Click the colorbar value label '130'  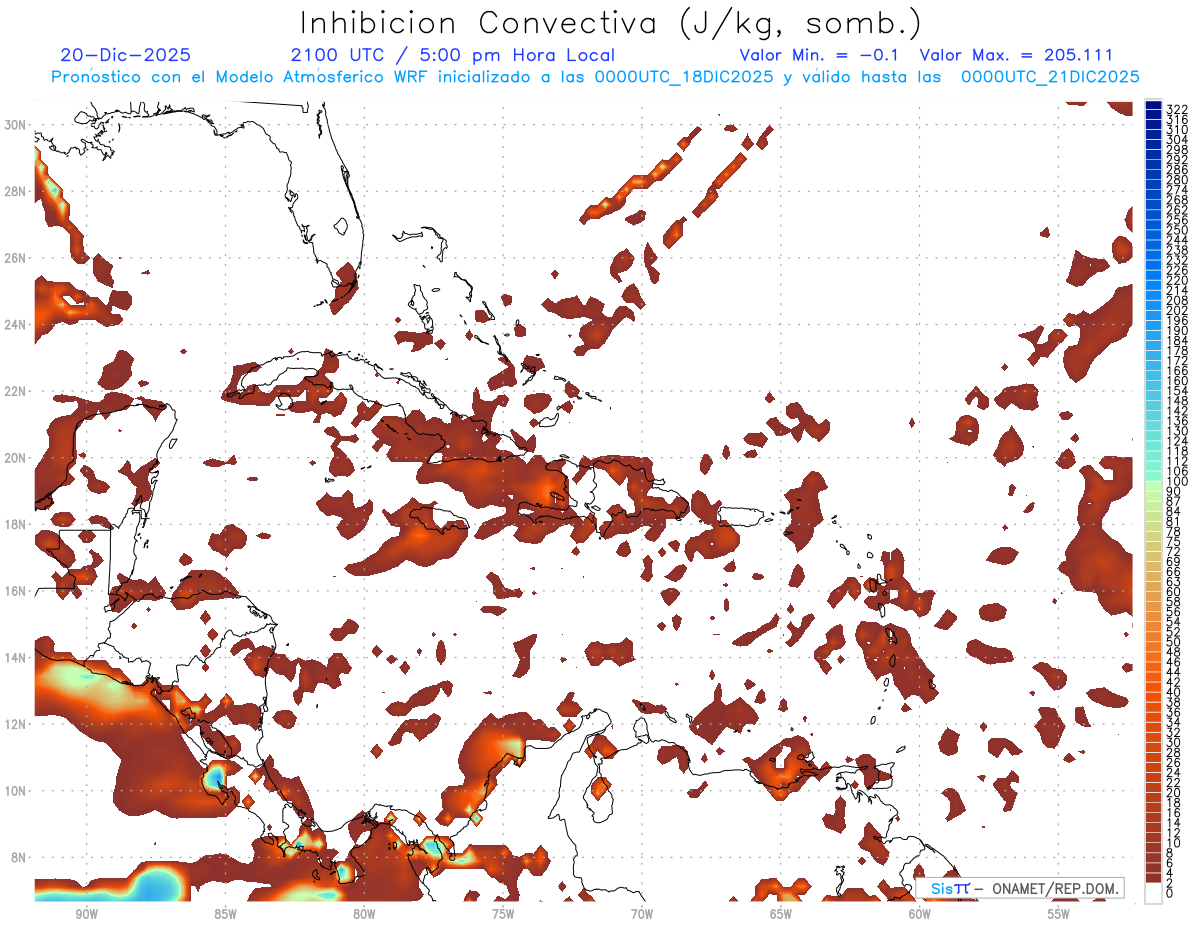[1177, 431]
